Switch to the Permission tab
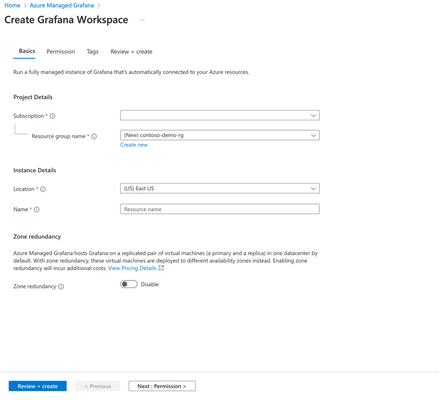The height and width of the screenshot is (400, 441). pyautogui.click(x=61, y=52)
